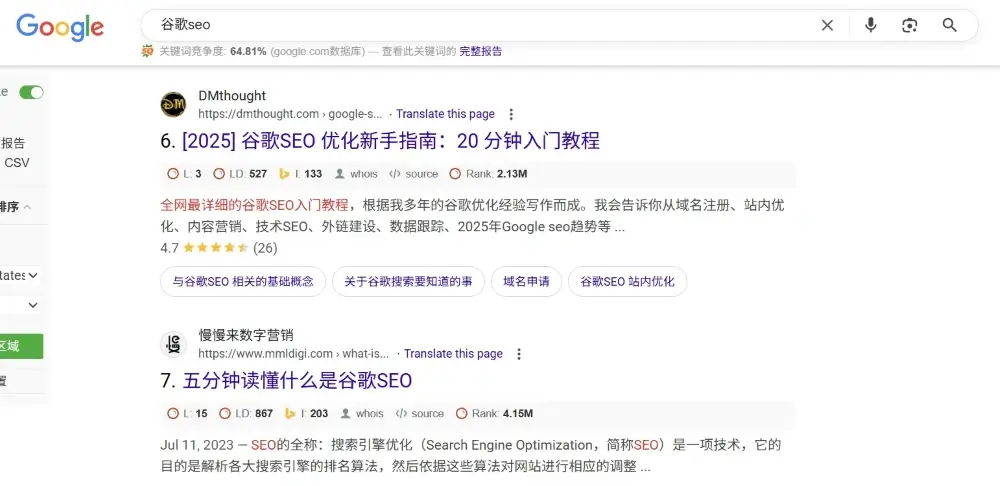Image resolution: width=1000 pixels, height=486 pixels.
Task: Click the CSV export option in sidebar
Action: (17, 163)
